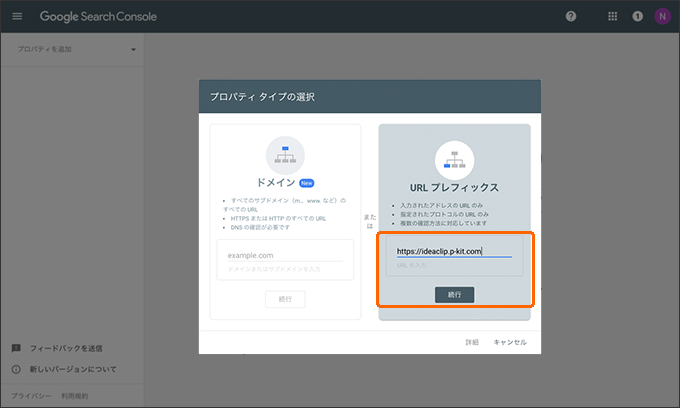680x408 pixels.
Task: Focus the URL prefix input field
Action: click(x=454, y=251)
